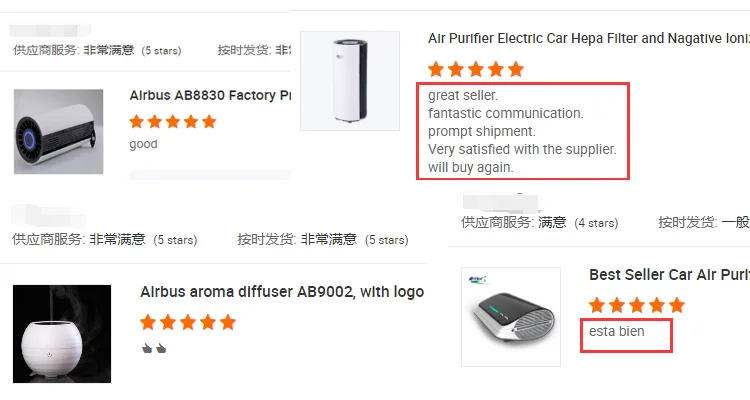Open "Air Purifier Electric Car Hepa Filter" title
The height and width of the screenshot is (400, 750).
click(588, 38)
